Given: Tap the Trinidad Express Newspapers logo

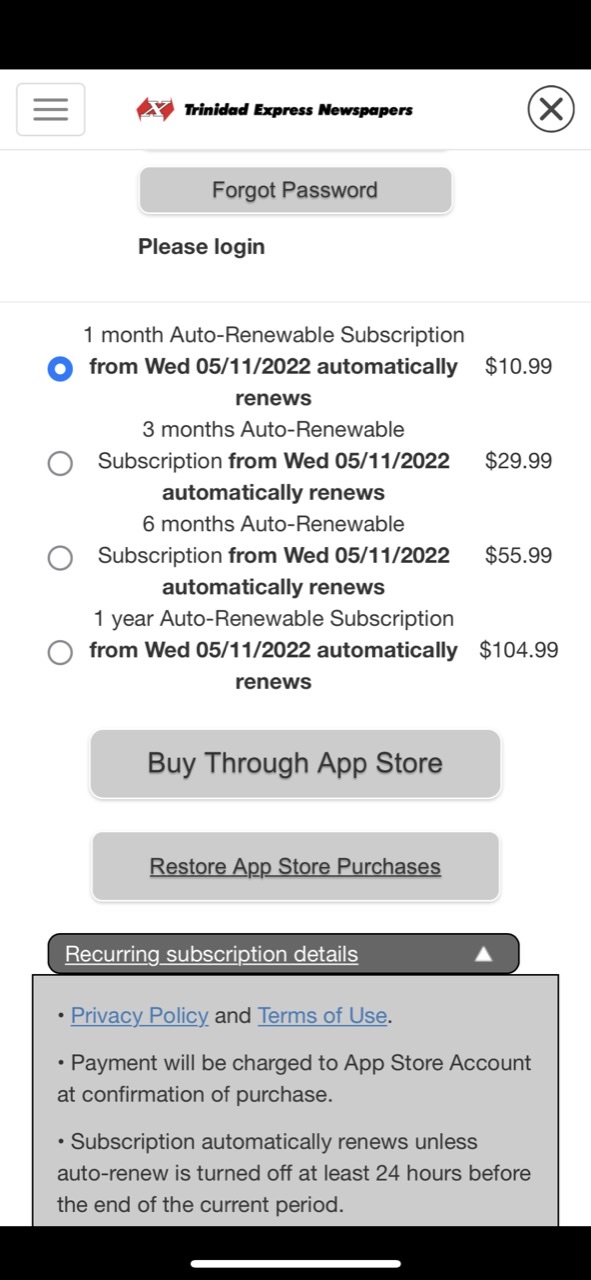Looking at the screenshot, I should click(x=274, y=110).
